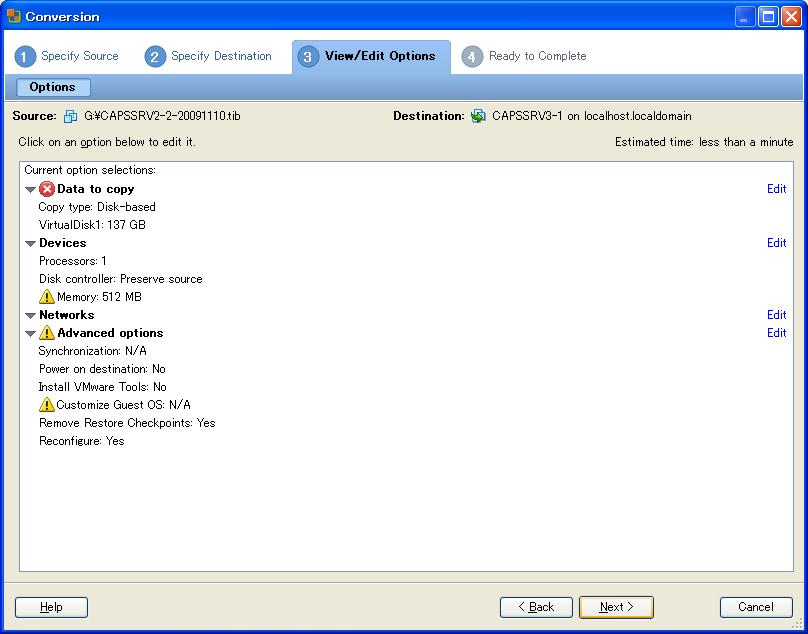The width and height of the screenshot is (808, 634).
Task: Click the Devices heading
Action: pyautogui.click(x=63, y=243)
